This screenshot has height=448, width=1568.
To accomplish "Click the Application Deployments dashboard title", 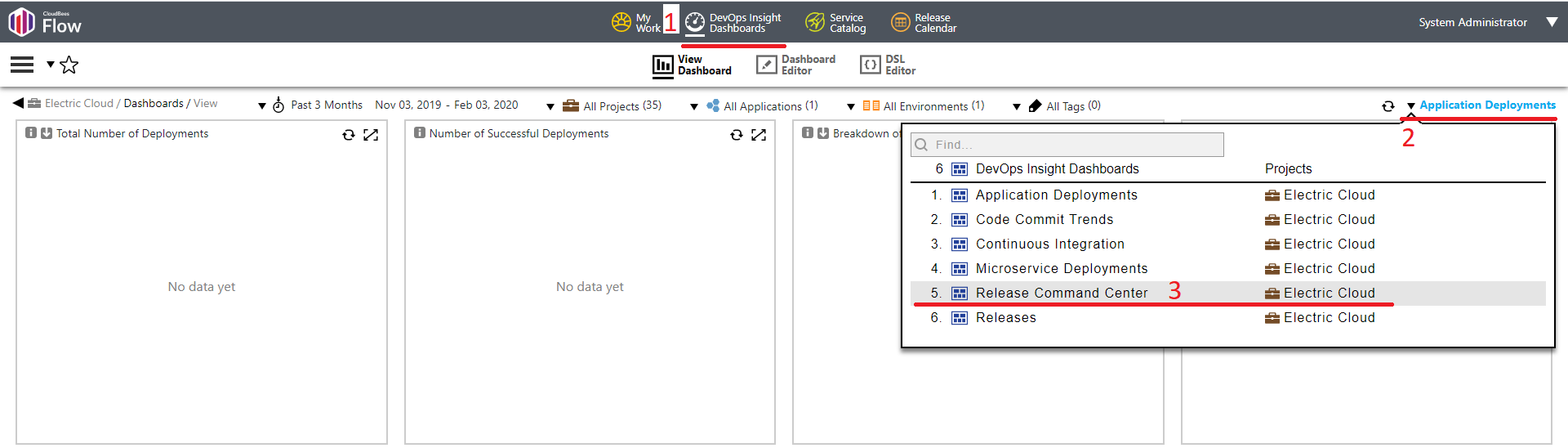I will (x=1487, y=105).
